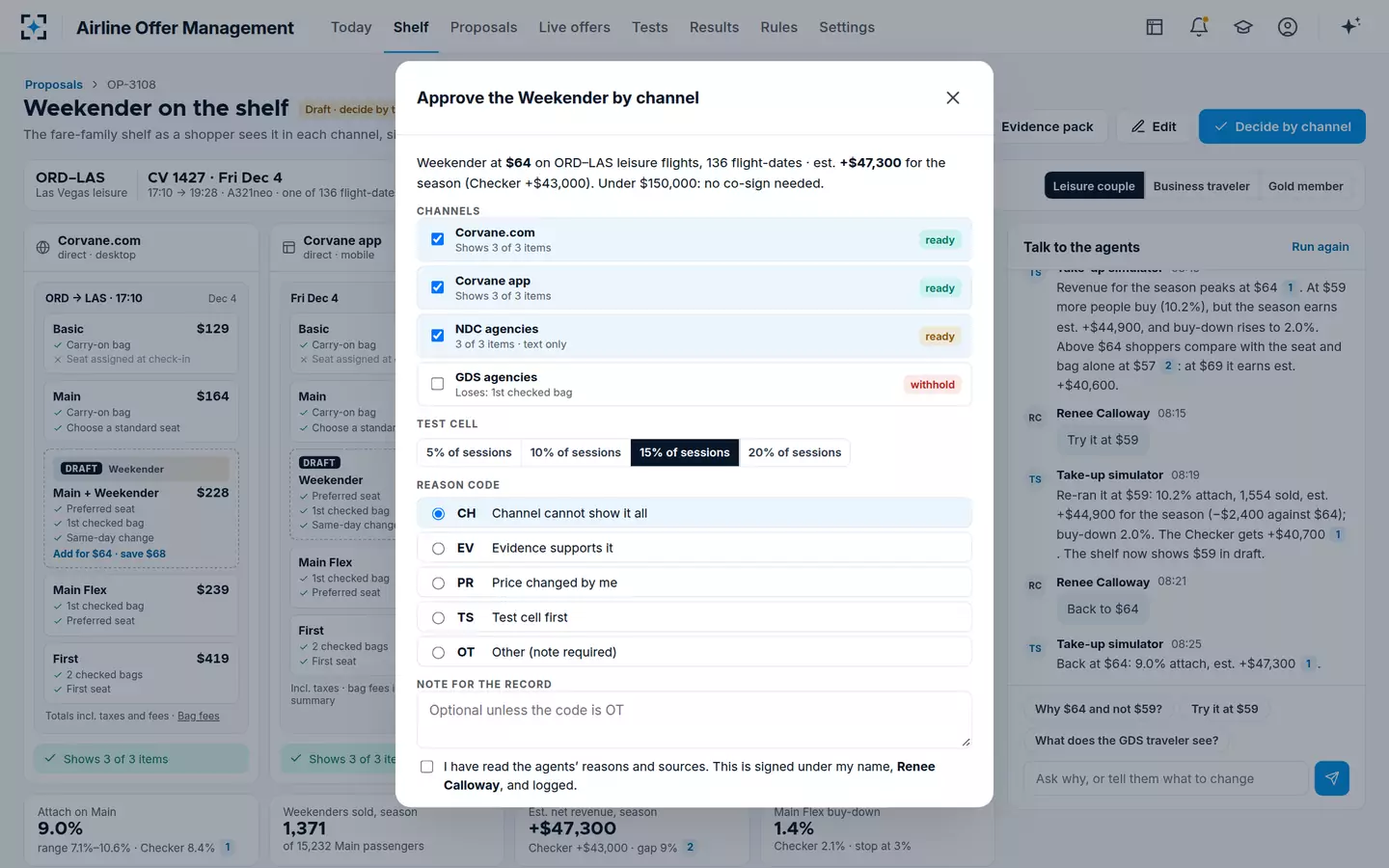
Task: Click the ready badge on the Corvane.com row
Action: (940, 240)
